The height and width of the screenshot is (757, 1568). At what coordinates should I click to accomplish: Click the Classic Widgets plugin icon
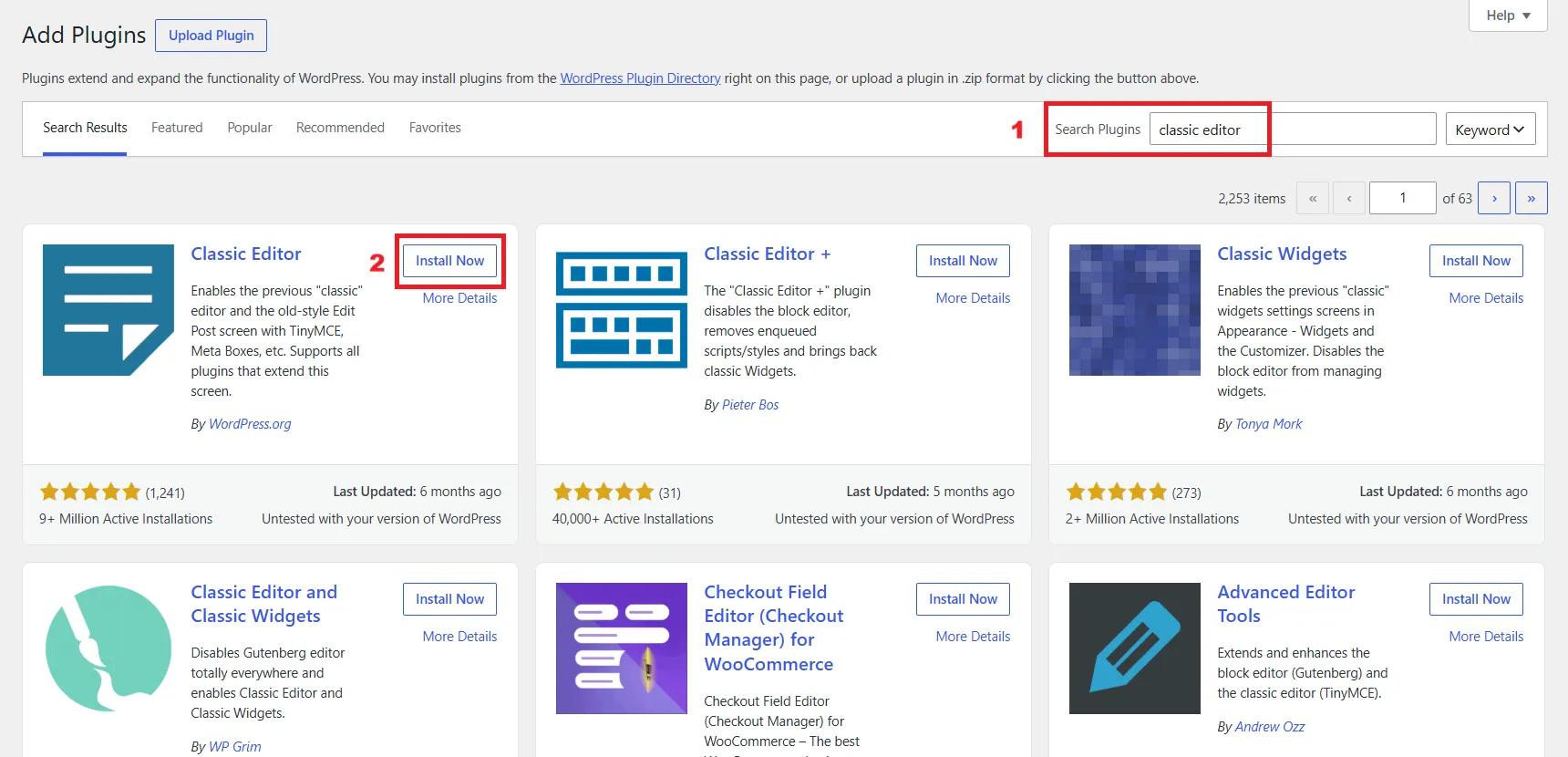click(1135, 310)
